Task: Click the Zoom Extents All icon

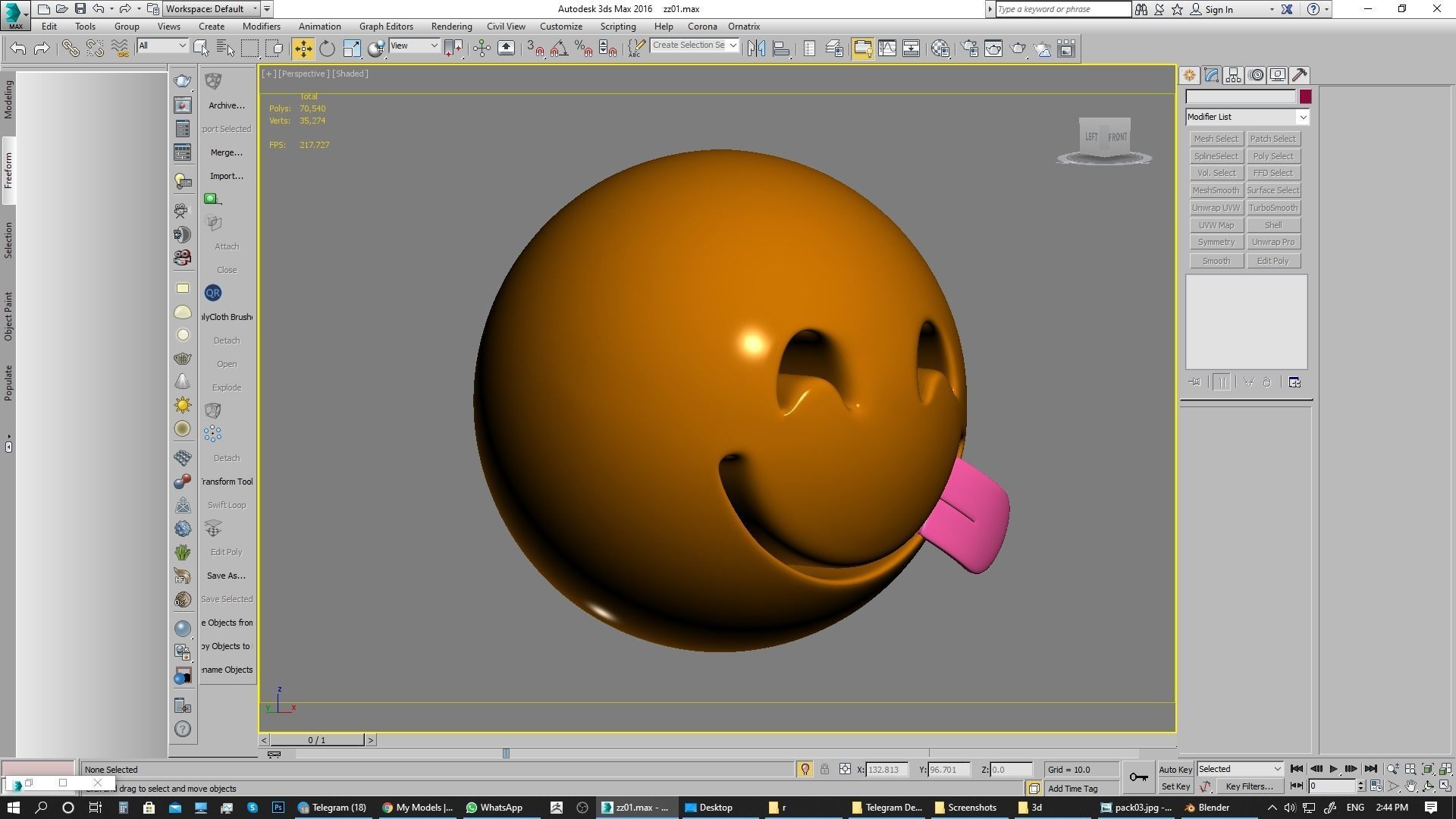Action: coord(1445,769)
